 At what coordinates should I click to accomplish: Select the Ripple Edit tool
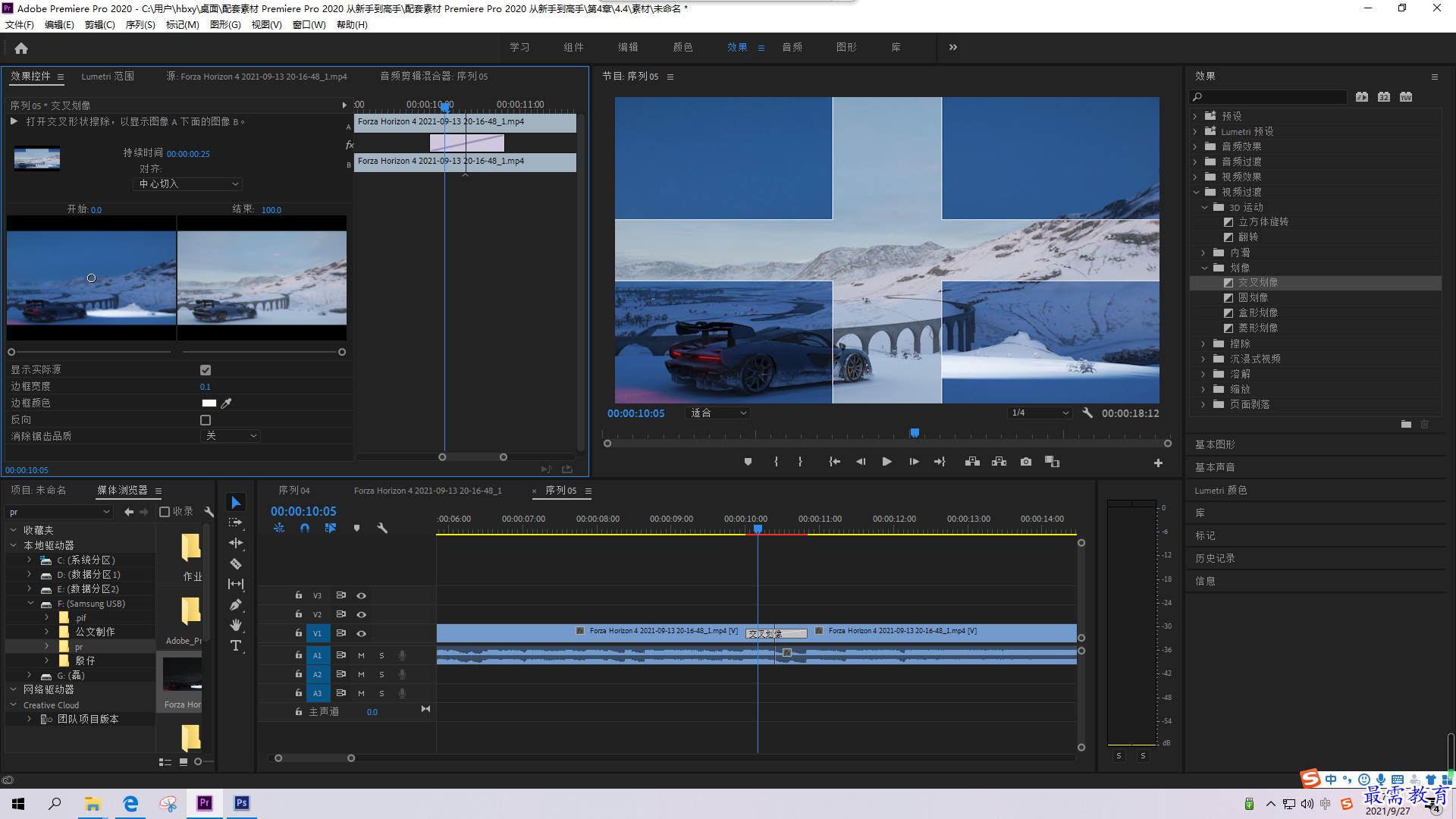pyautogui.click(x=236, y=543)
